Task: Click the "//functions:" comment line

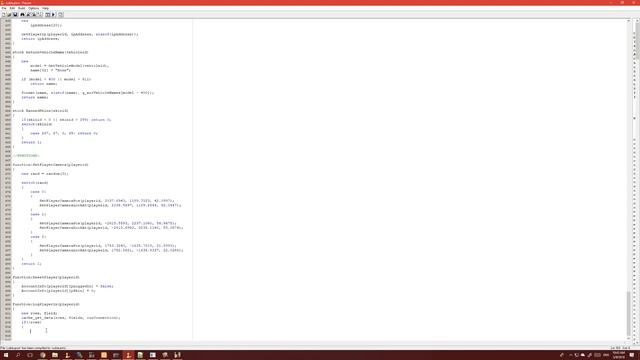Action: pos(26,156)
